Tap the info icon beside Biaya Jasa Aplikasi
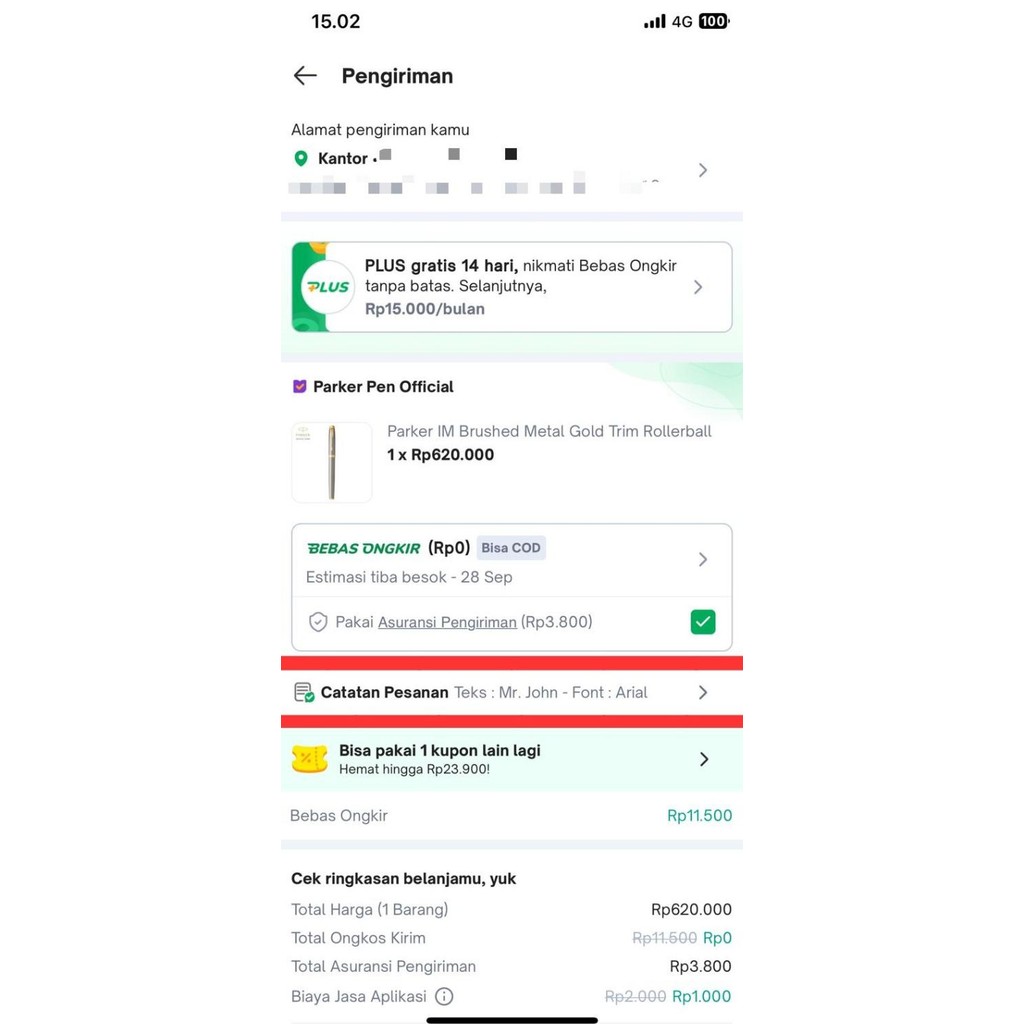Viewport: 1024px width, 1024px height. [444, 997]
